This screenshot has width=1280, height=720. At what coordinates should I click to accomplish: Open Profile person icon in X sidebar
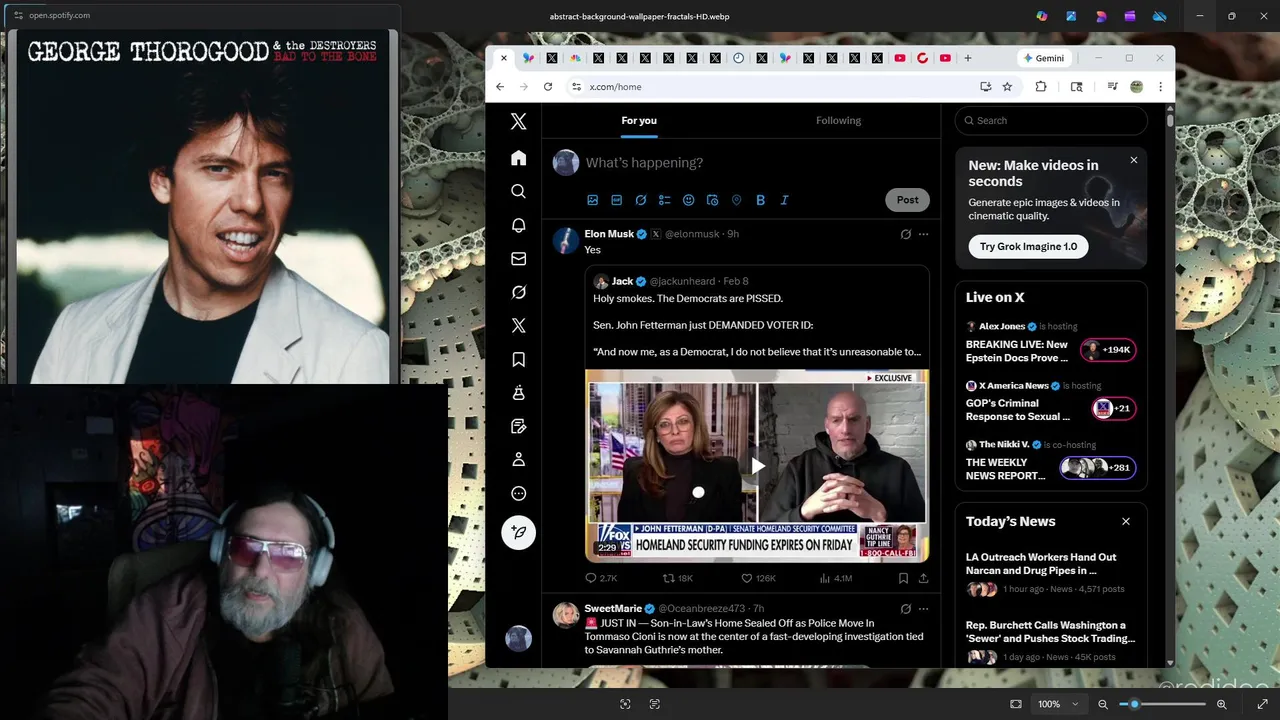coord(518,459)
